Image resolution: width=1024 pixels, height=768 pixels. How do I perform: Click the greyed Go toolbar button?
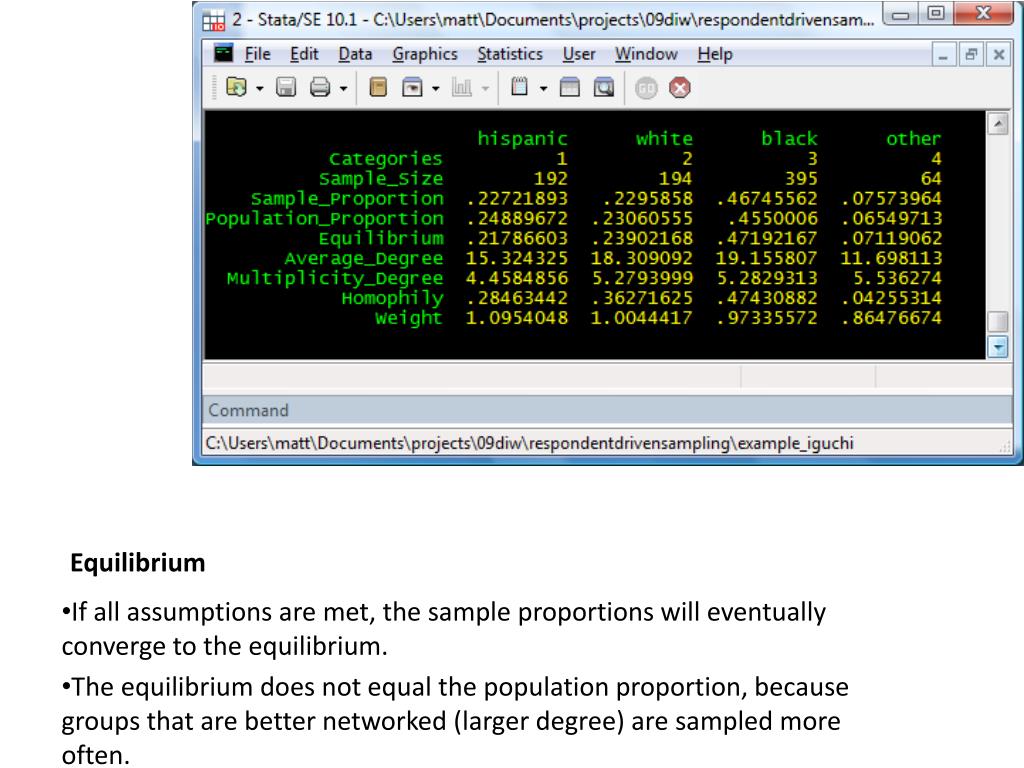click(x=646, y=88)
